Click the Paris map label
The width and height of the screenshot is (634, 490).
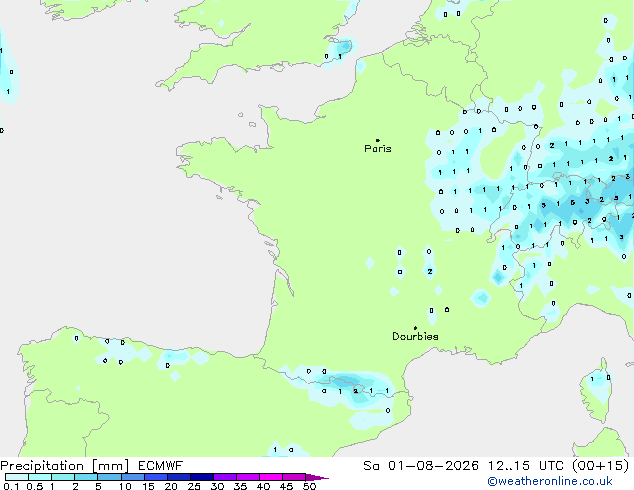click(x=378, y=149)
